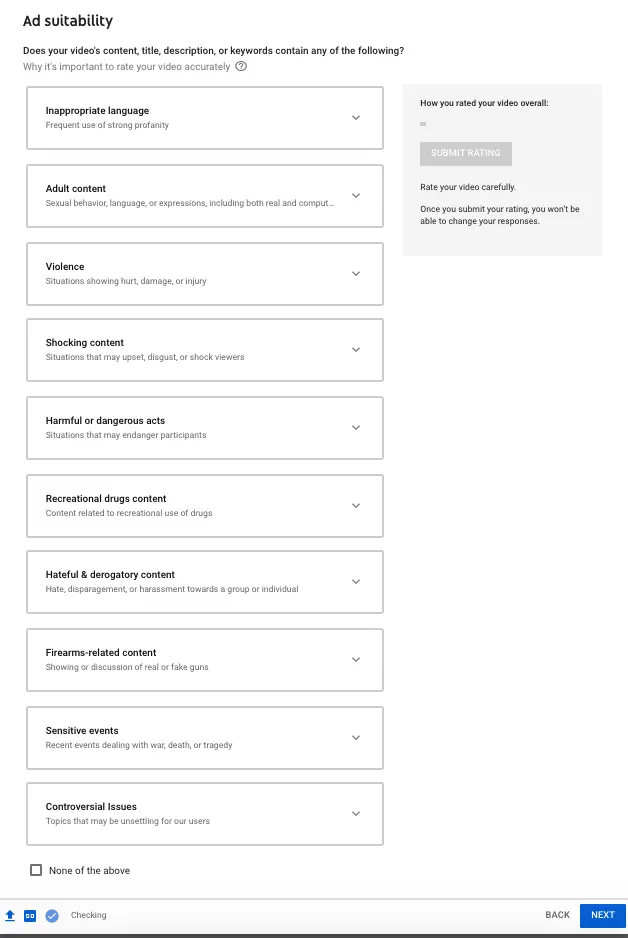Click the blue checkmark checks icon
The image size is (628, 938).
(52, 915)
